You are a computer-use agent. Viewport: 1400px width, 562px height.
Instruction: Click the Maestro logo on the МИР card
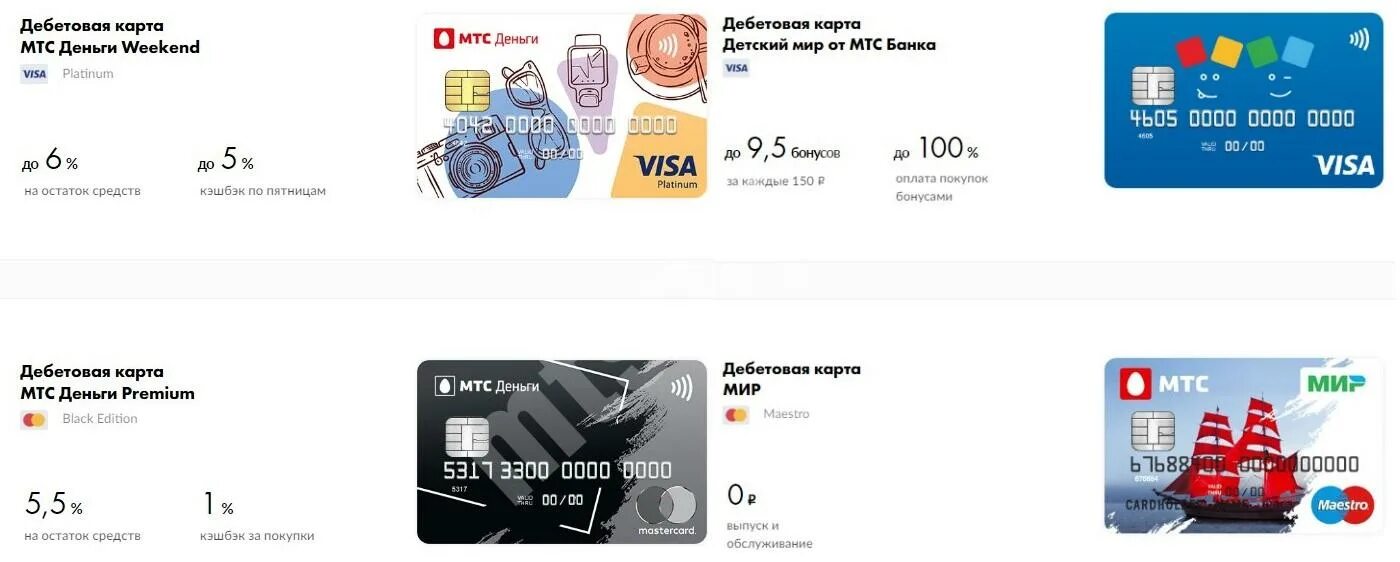tap(1343, 505)
